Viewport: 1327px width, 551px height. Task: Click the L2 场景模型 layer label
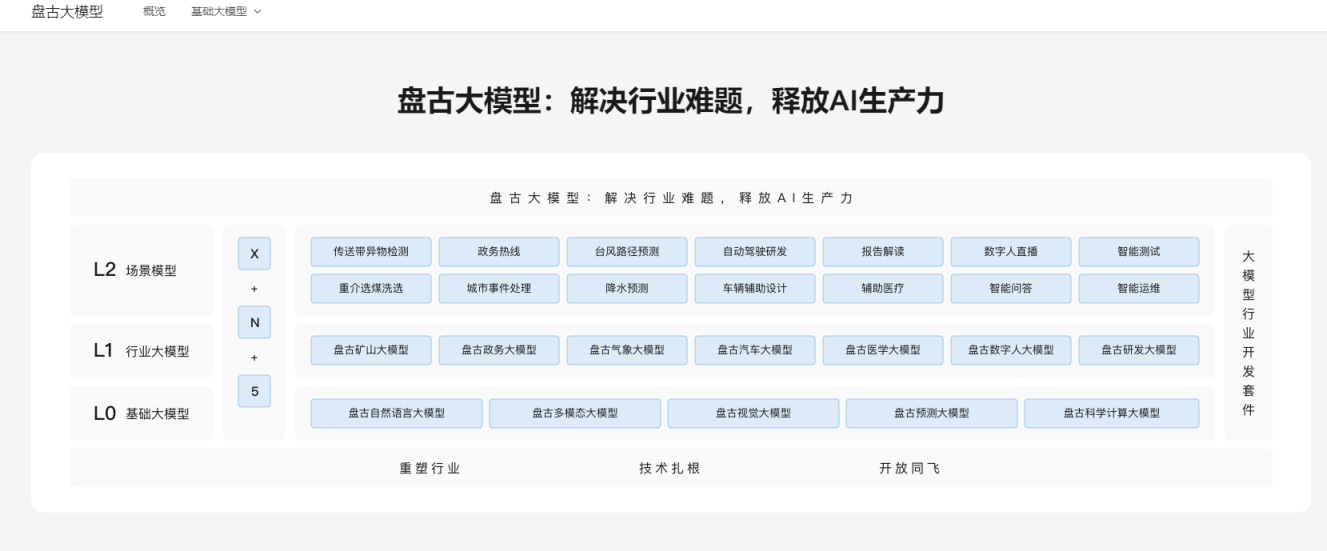coord(141,270)
